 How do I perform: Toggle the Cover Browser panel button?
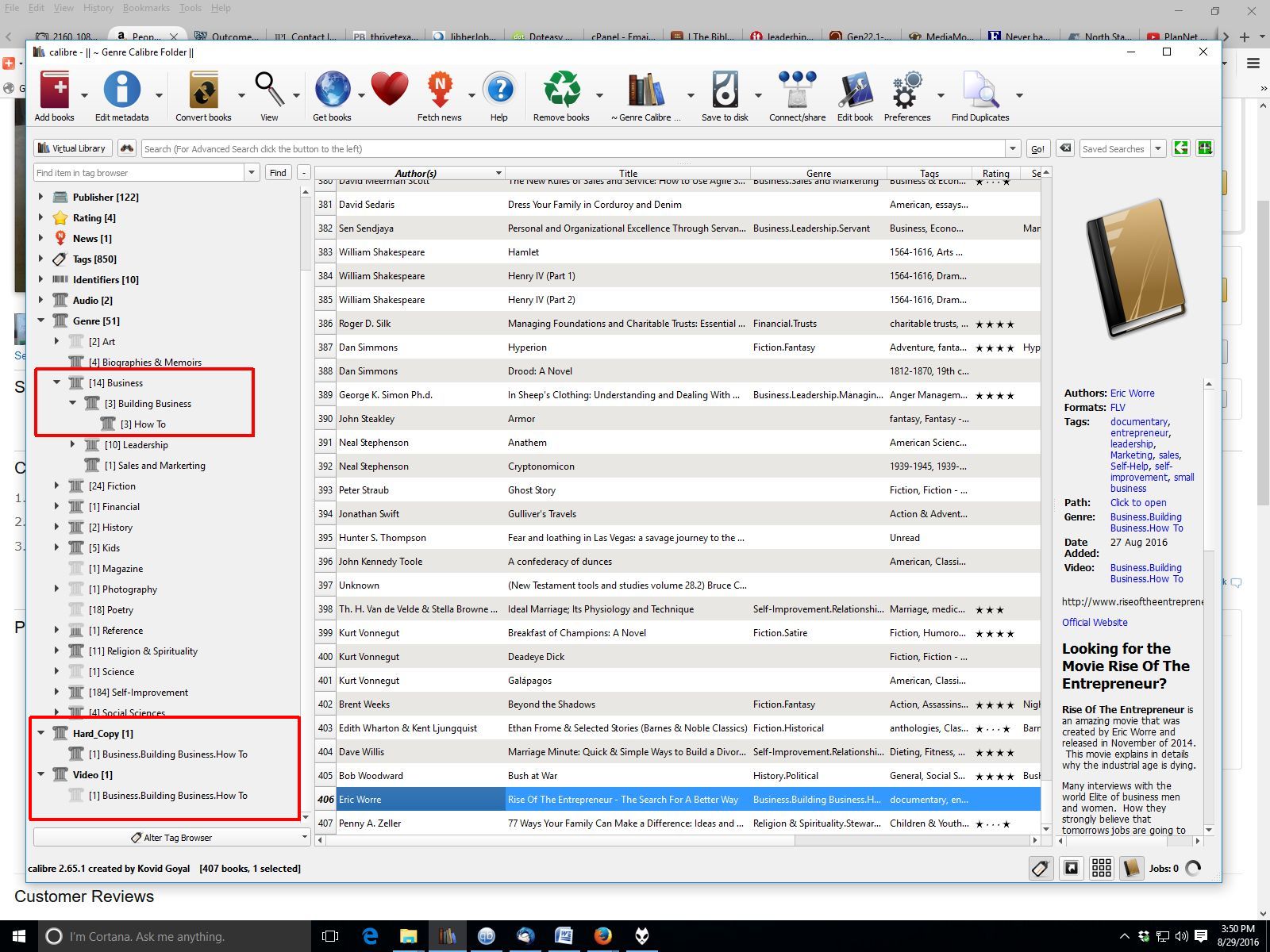pos(1071,868)
